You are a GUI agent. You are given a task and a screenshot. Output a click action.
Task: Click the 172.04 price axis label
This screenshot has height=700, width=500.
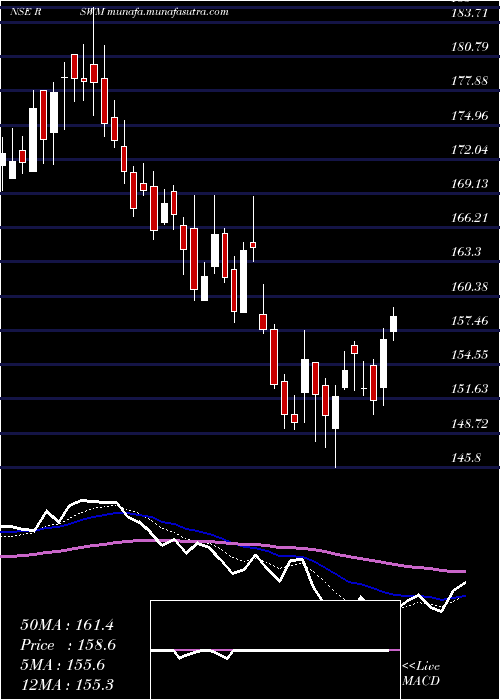(468, 150)
